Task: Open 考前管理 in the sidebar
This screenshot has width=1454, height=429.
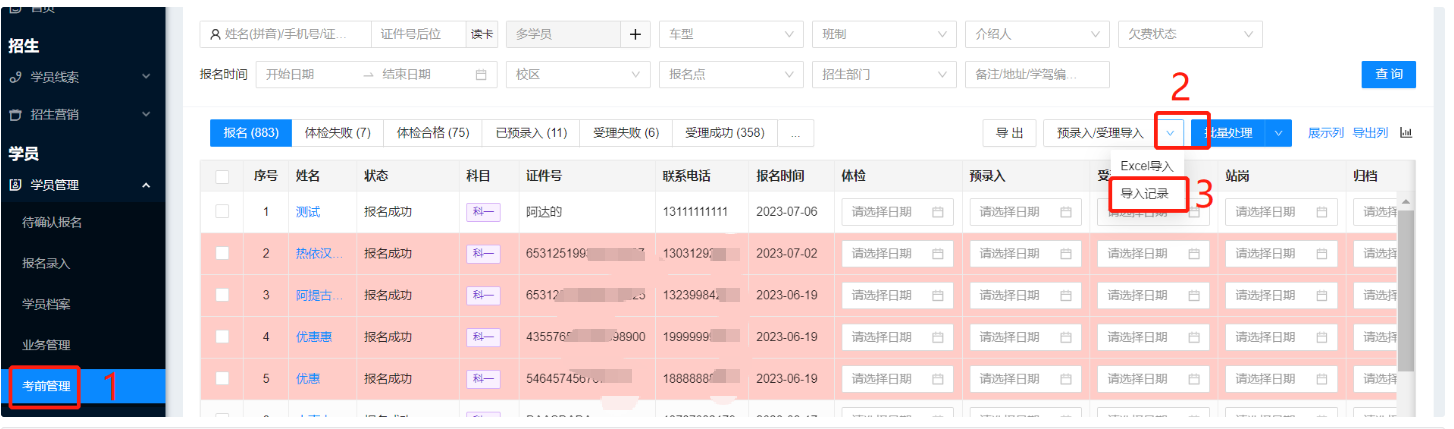Action: coord(84,386)
